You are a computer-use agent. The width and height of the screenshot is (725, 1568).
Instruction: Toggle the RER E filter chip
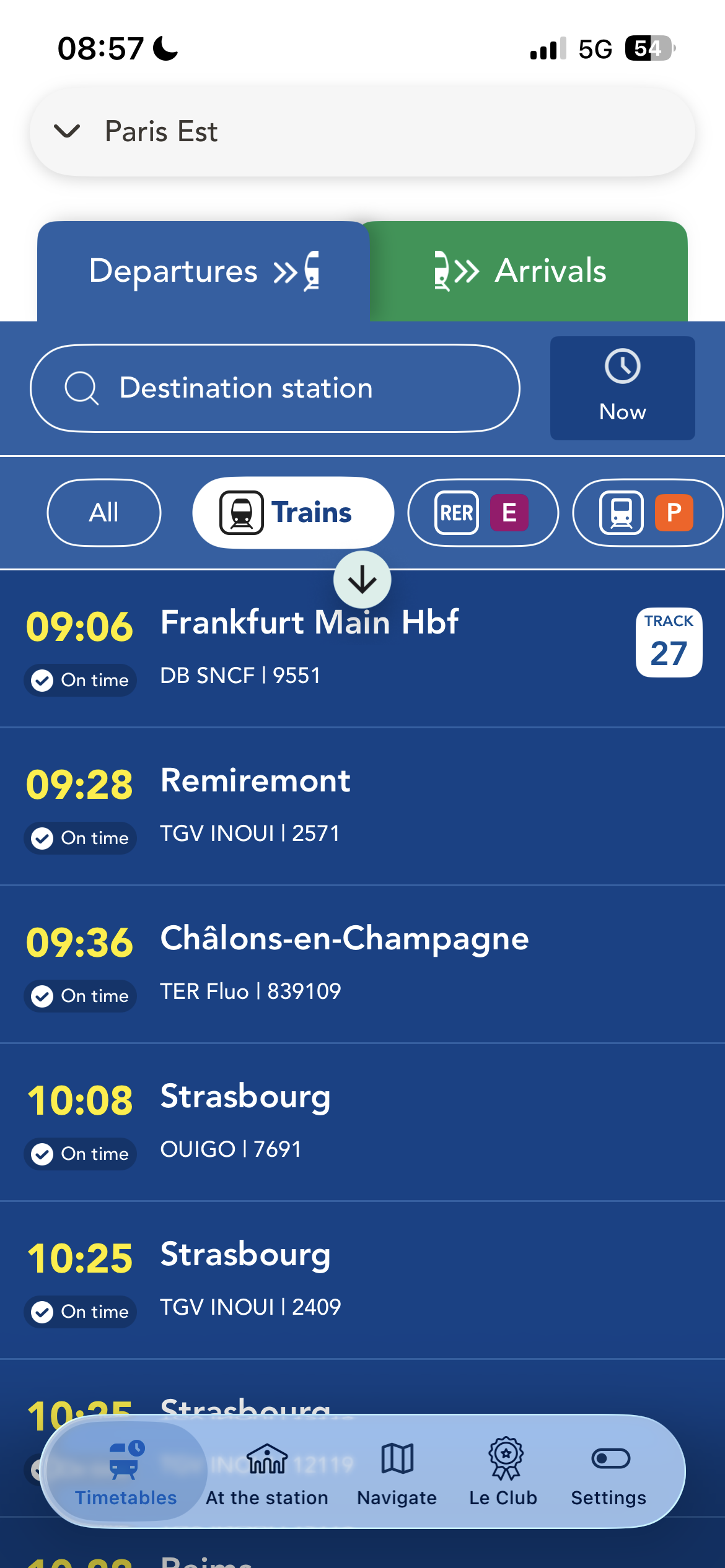[x=483, y=513]
